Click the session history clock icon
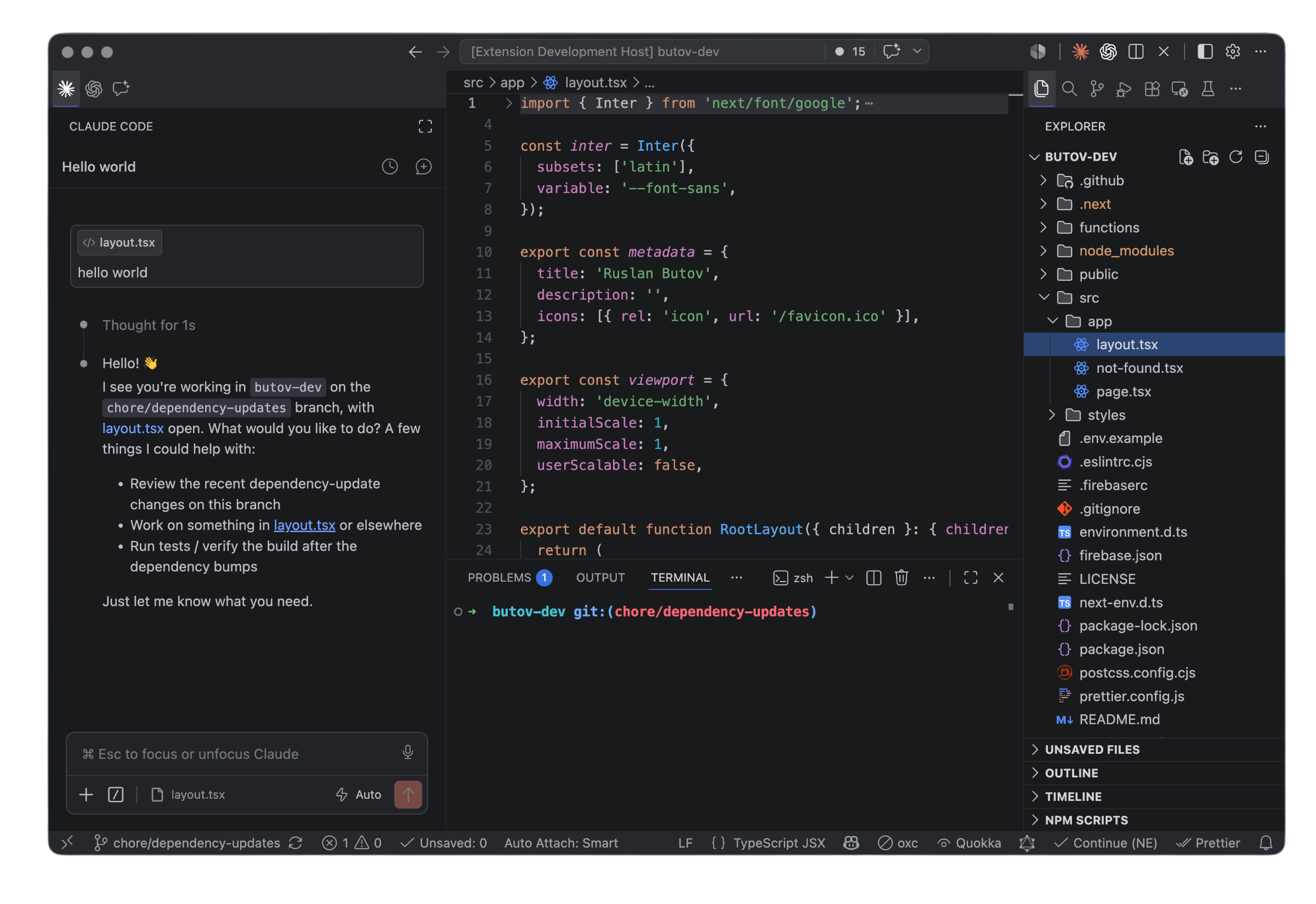The image size is (1316, 904). tap(390, 167)
